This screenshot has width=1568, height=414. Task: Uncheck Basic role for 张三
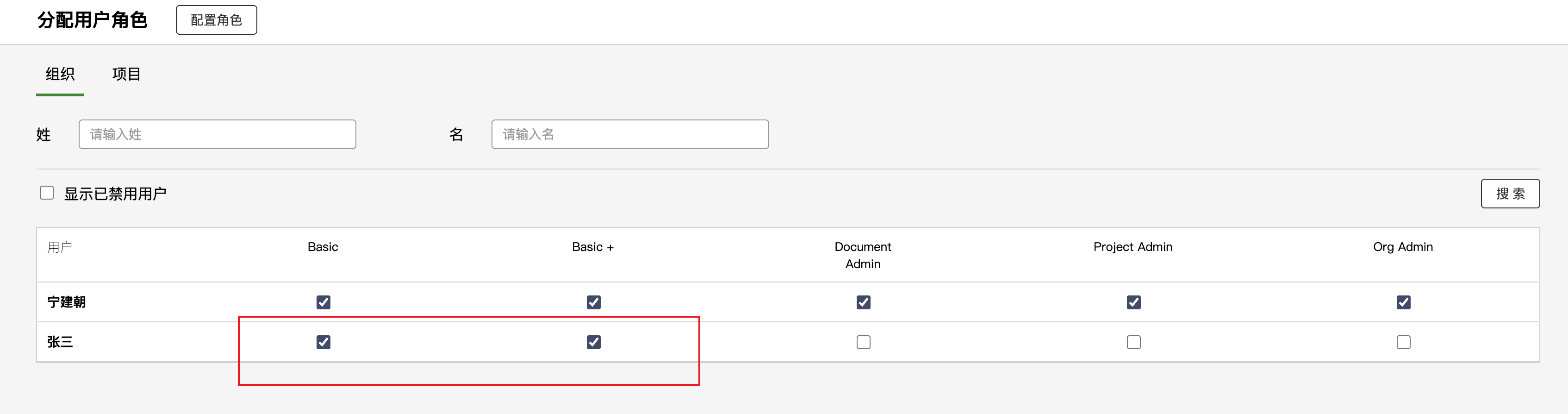pyautogui.click(x=323, y=342)
